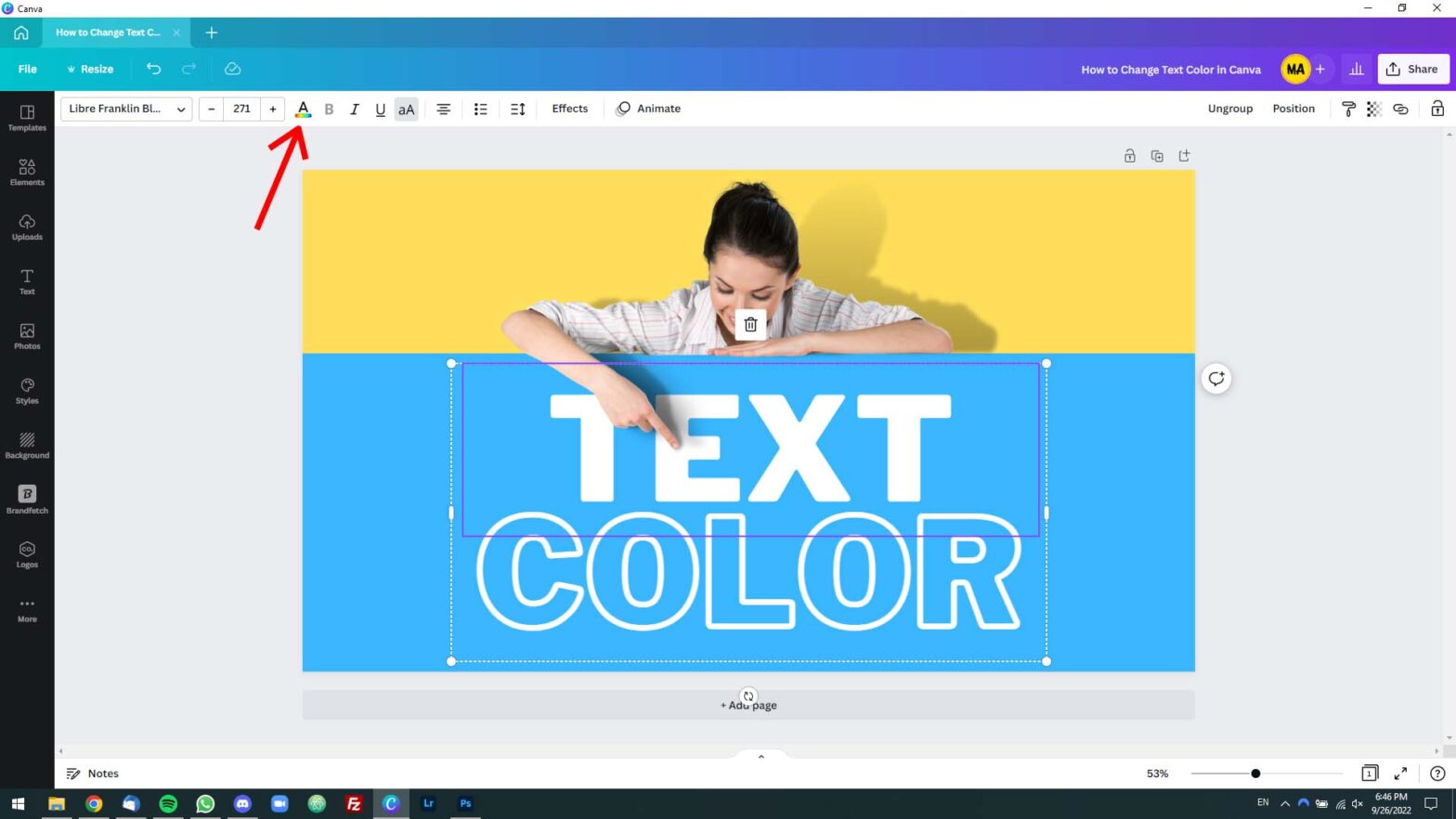This screenshot has width=1456, height=819.
Task: Toggle uppercase aA formatting
Action: coord(406,109)
